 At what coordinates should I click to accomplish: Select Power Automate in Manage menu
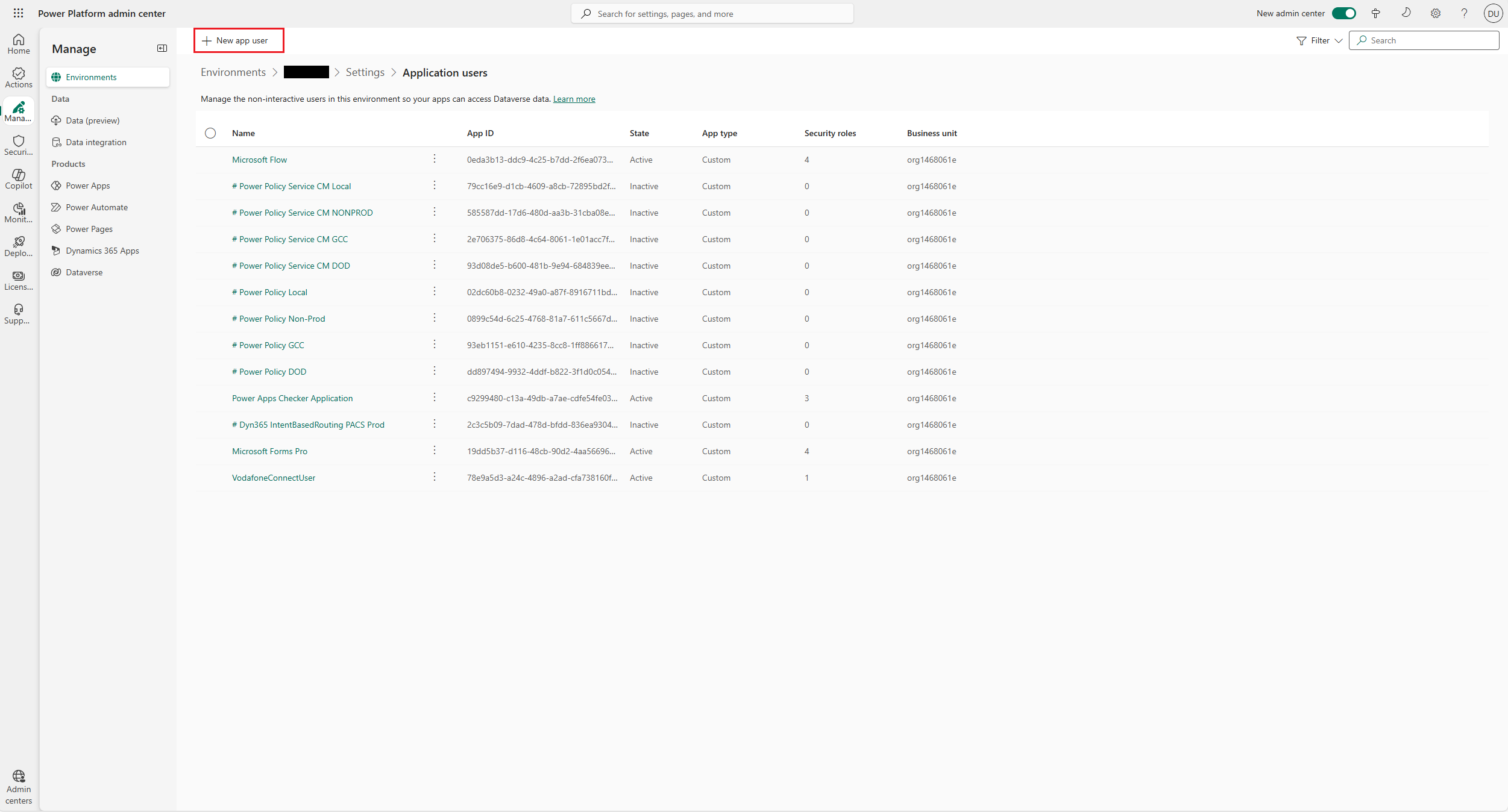96,207
